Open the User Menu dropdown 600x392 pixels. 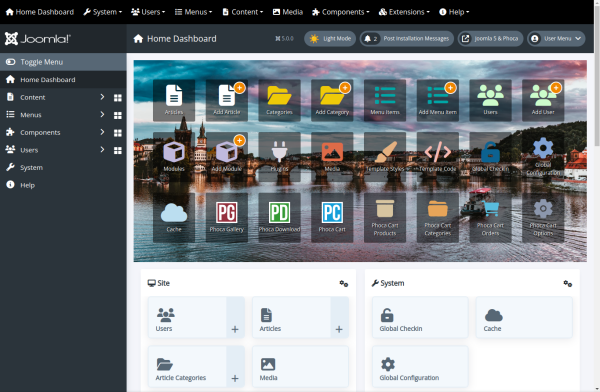coord(556,39)
